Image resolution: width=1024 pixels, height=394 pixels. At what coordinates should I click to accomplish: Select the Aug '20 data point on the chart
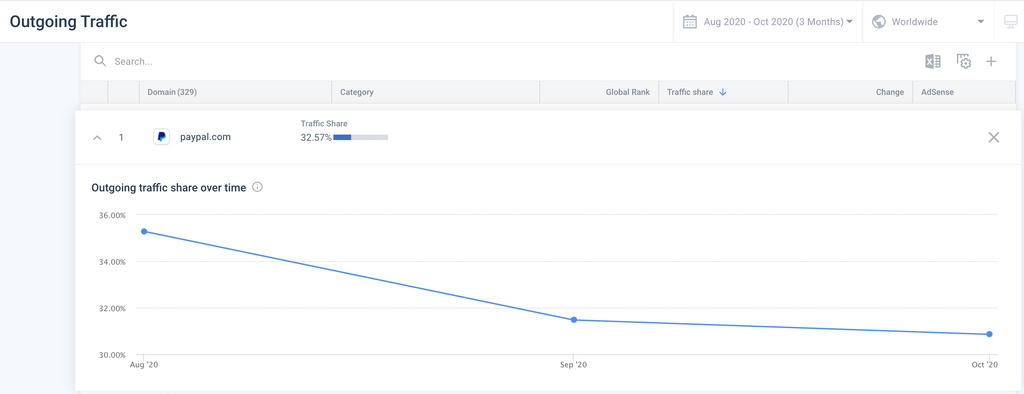click(144, 231)
